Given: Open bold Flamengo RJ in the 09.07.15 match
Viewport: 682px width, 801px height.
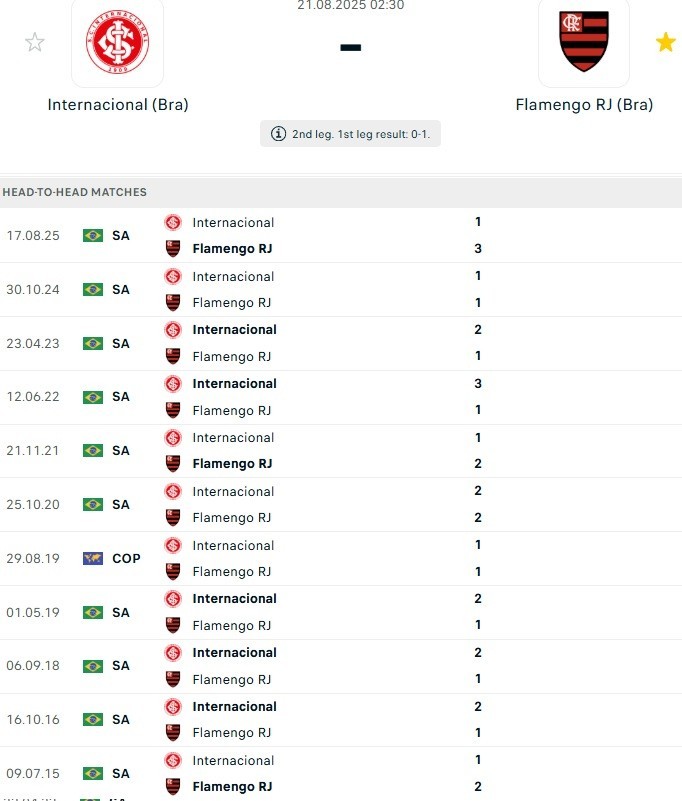Looking at the screenshot, I should tap(232, 786).
